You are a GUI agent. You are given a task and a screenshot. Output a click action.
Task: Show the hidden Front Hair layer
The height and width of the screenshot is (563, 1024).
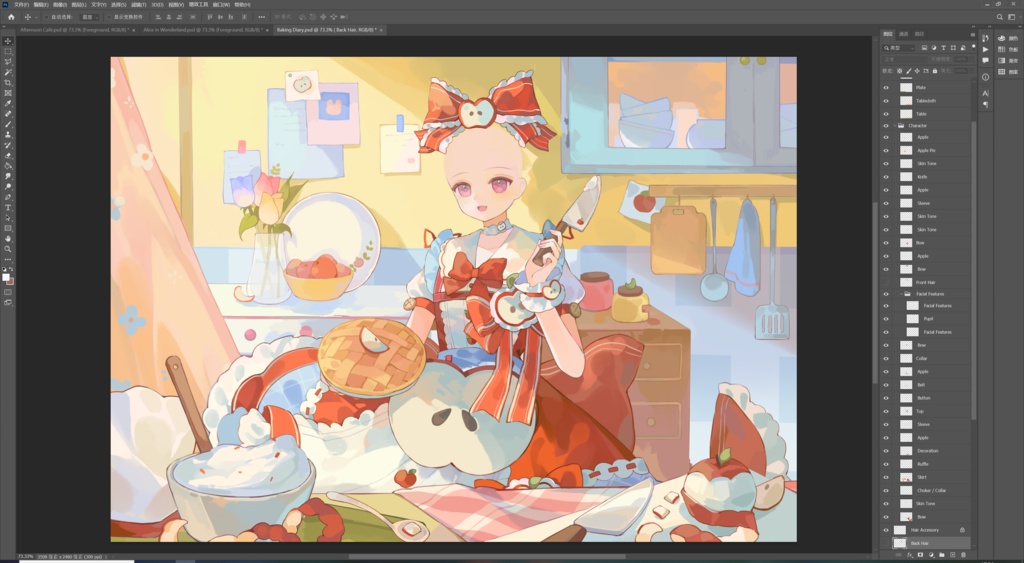[x=886, y=282]
